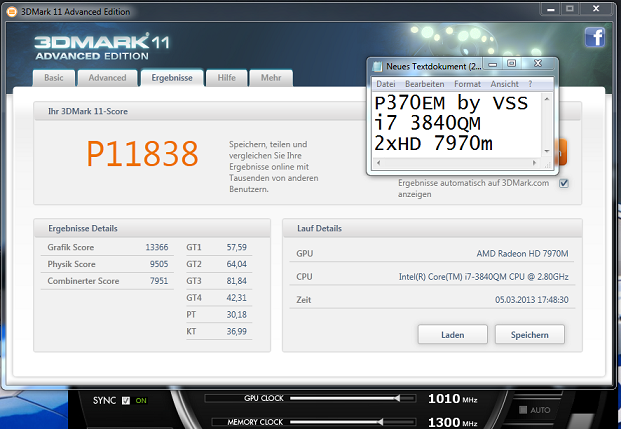Click the P11838 score value
Screen dimensions: 621x429
142,154
